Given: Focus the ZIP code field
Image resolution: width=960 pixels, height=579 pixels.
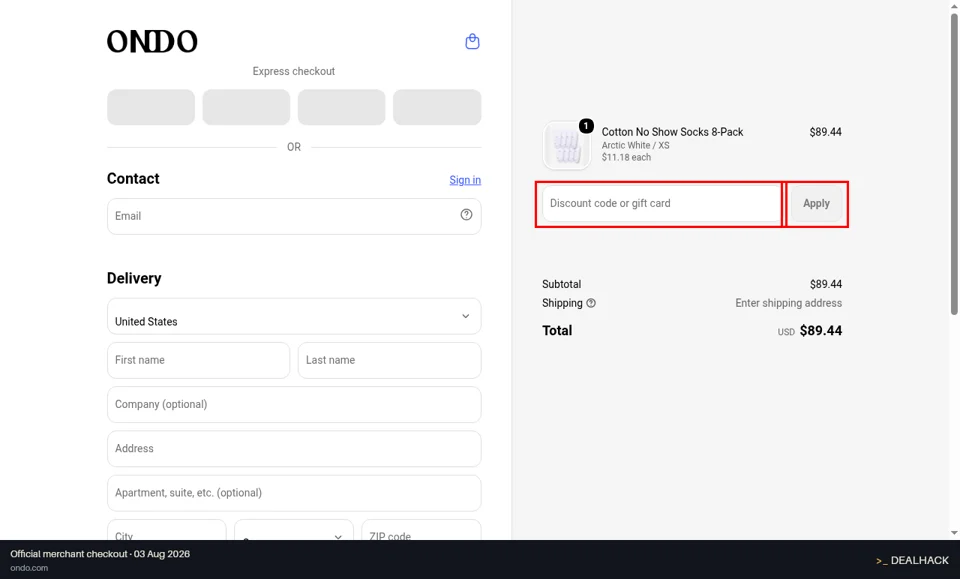Looking at the screenshot, I should pos(421,530).
